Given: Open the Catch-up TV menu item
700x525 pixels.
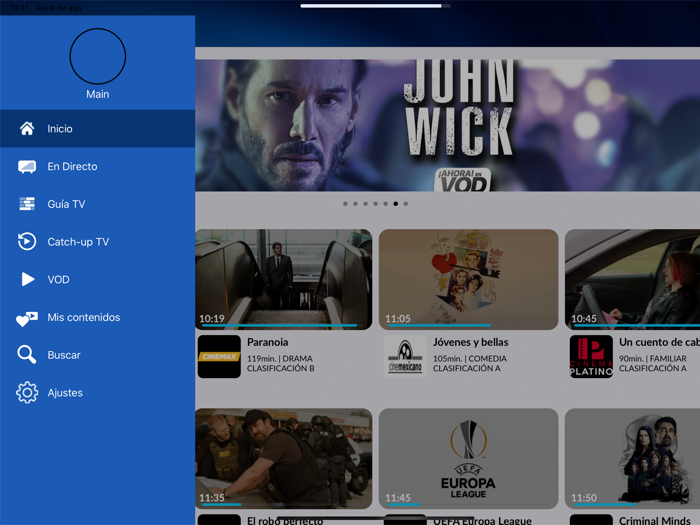Looking at the screenshot, I should pos(97,242).
